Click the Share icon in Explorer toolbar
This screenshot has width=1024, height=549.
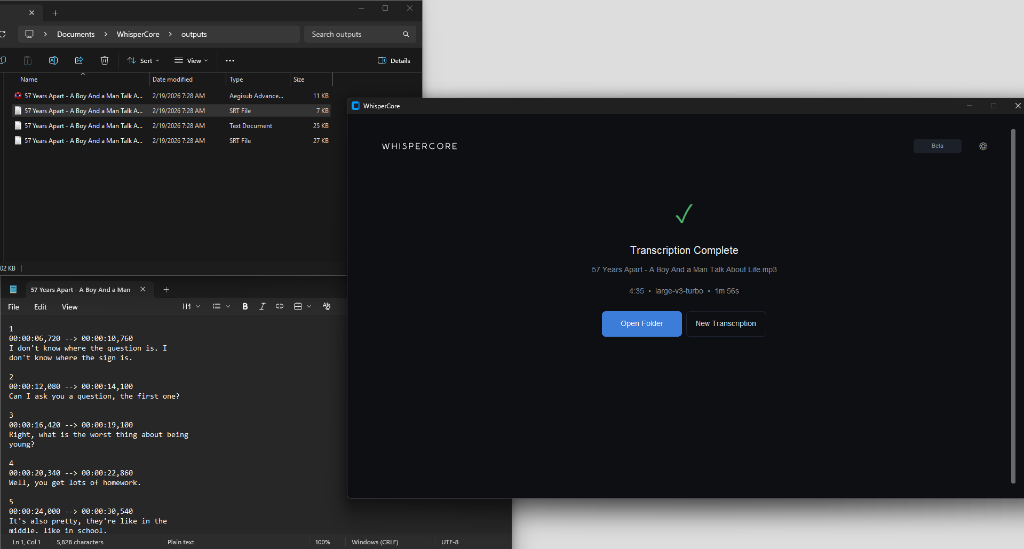coord(79,60)
